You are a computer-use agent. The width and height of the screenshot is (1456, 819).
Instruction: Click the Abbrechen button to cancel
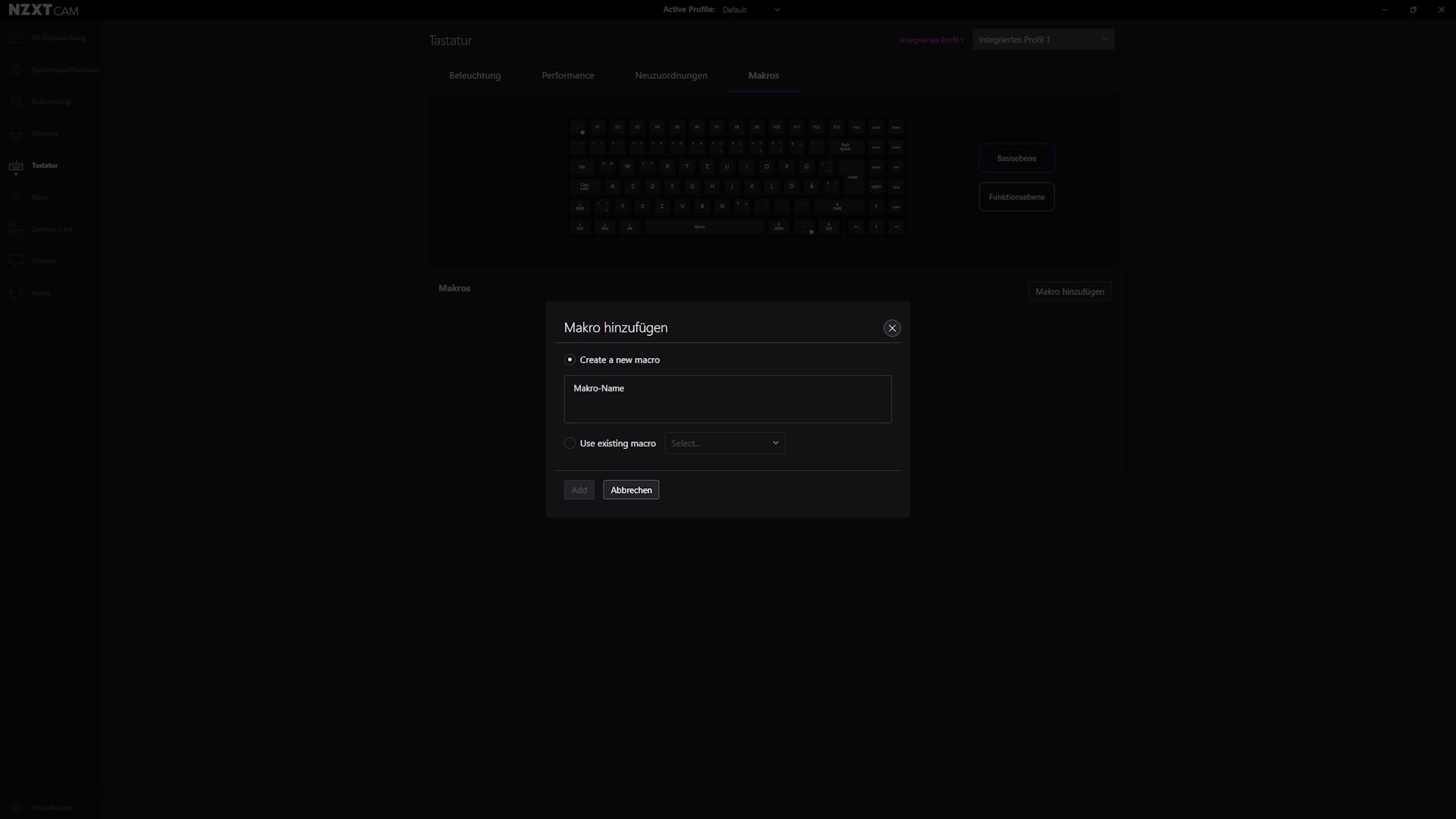tap(631, 490)
